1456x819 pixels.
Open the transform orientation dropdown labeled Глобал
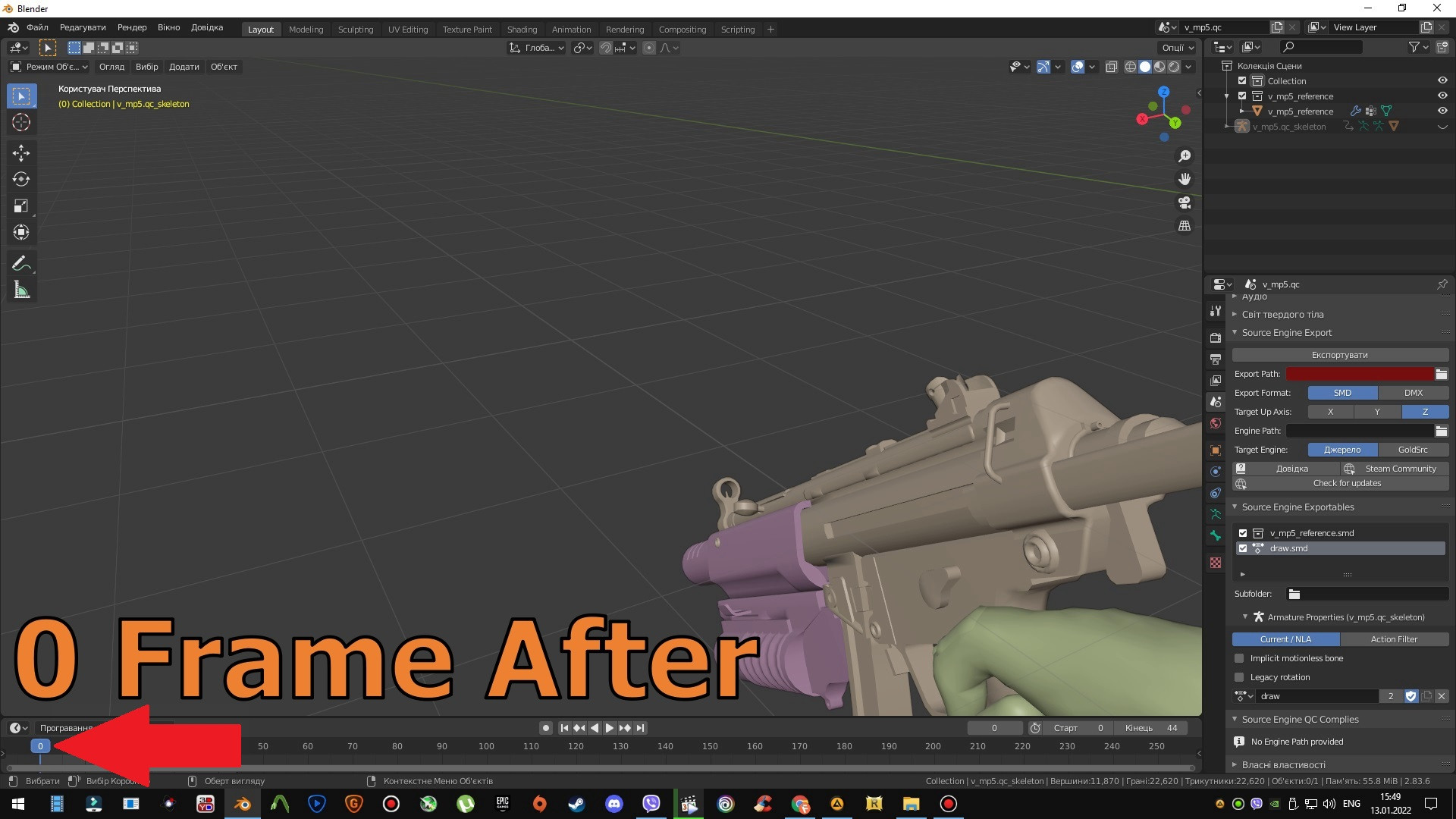[x=536, y=48]
